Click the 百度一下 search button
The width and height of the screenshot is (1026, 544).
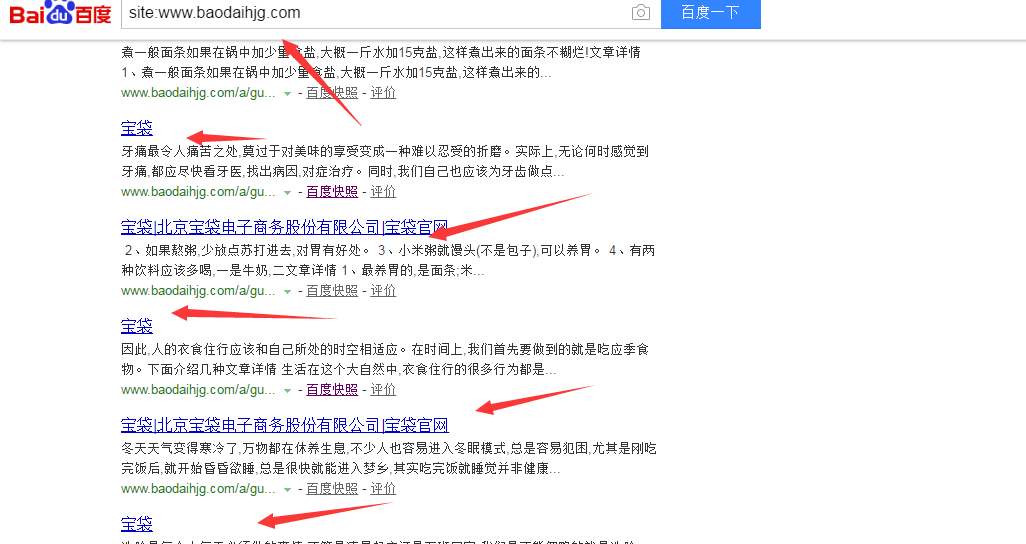[x=711, y=13]
